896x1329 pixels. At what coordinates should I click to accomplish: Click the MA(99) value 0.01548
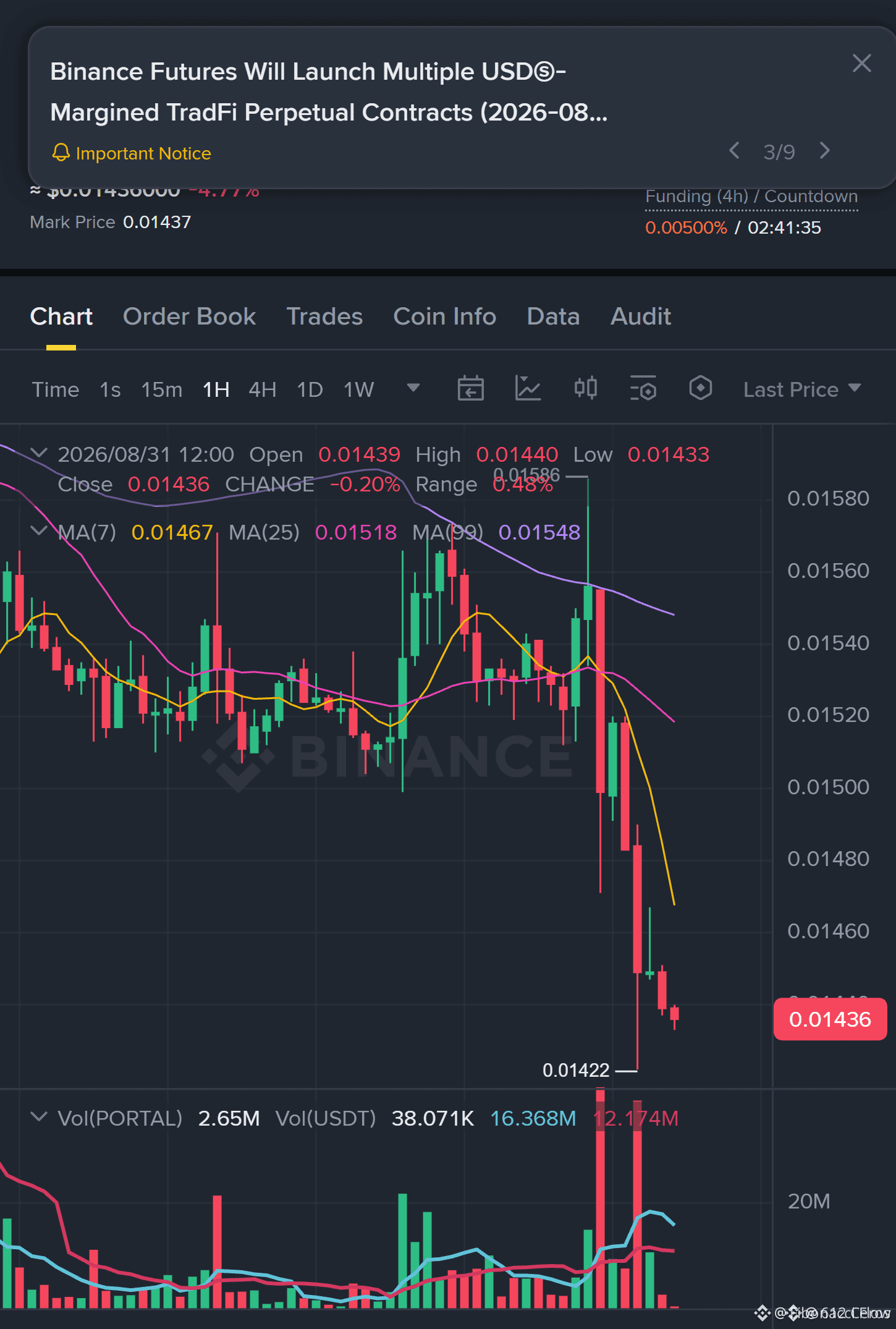539,532
